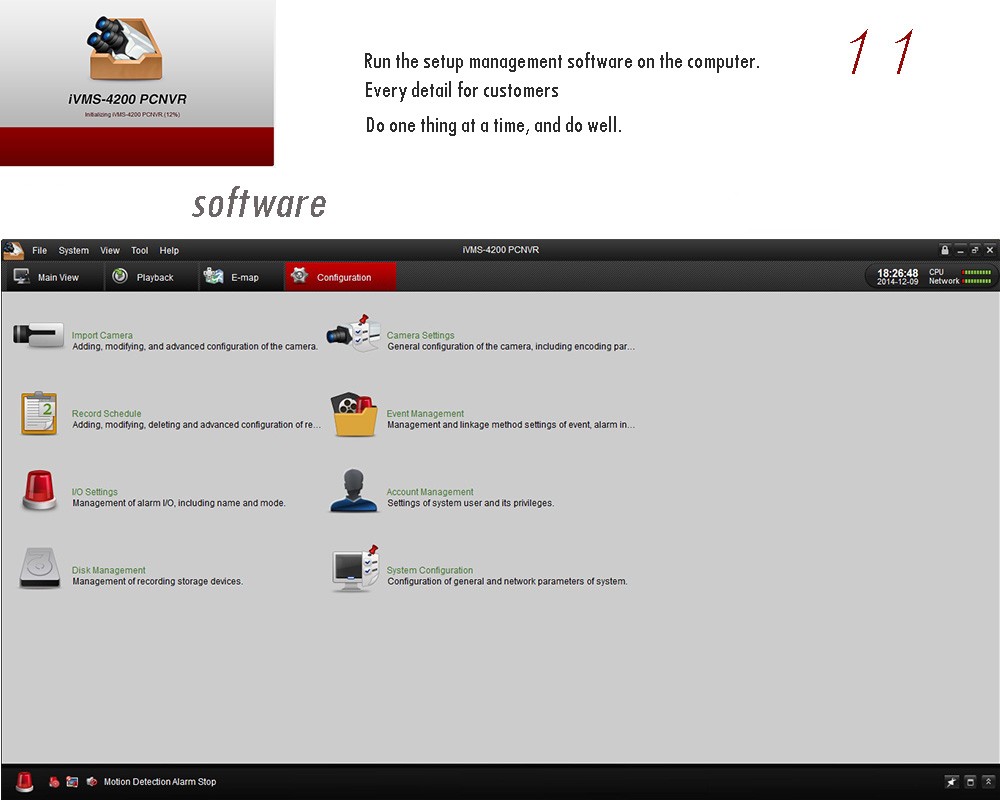Open Import Camera camera icon
Screen dimensions: 1000x800
38,335
